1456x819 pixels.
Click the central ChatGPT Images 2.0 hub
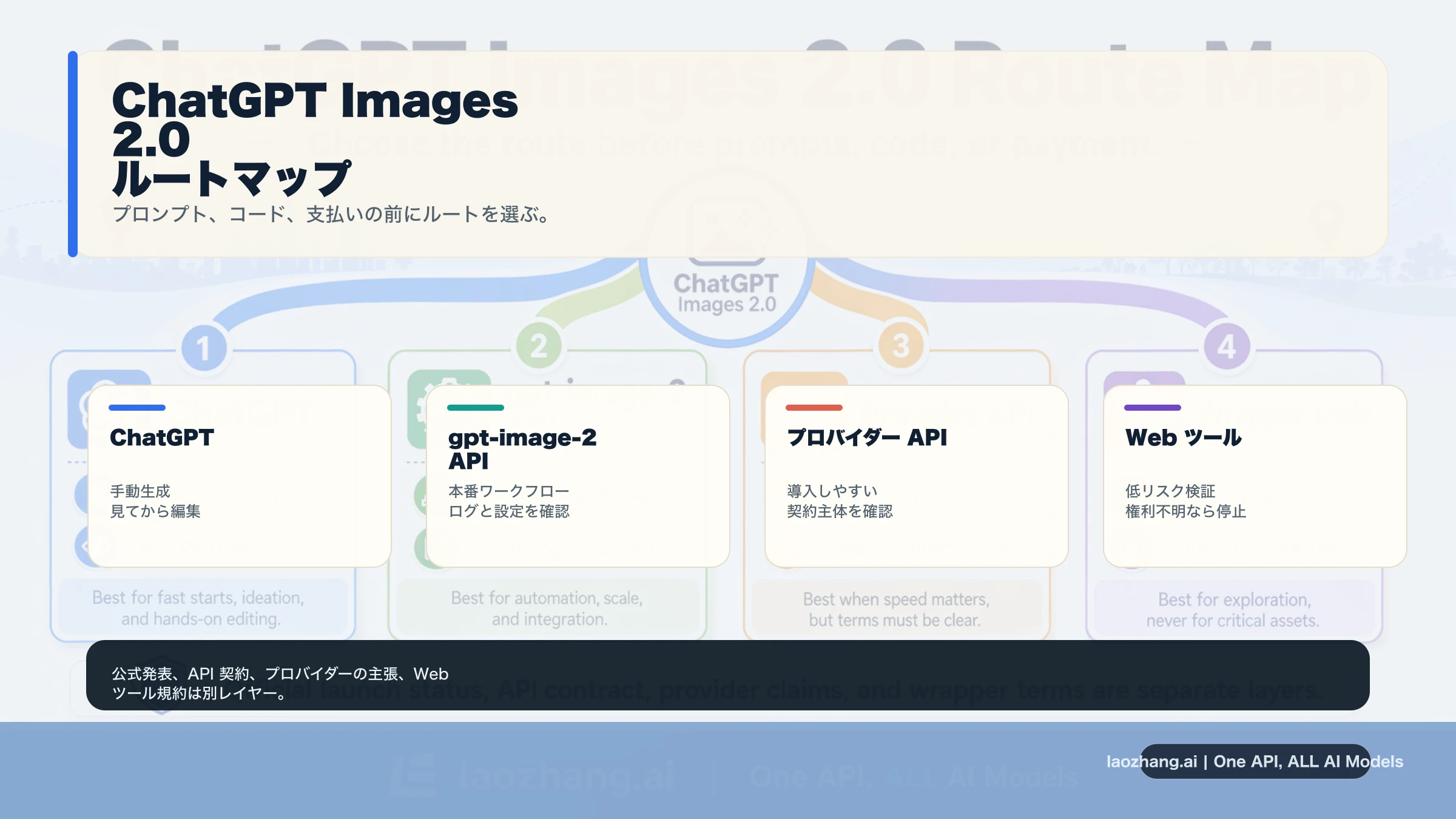(726, 294)
